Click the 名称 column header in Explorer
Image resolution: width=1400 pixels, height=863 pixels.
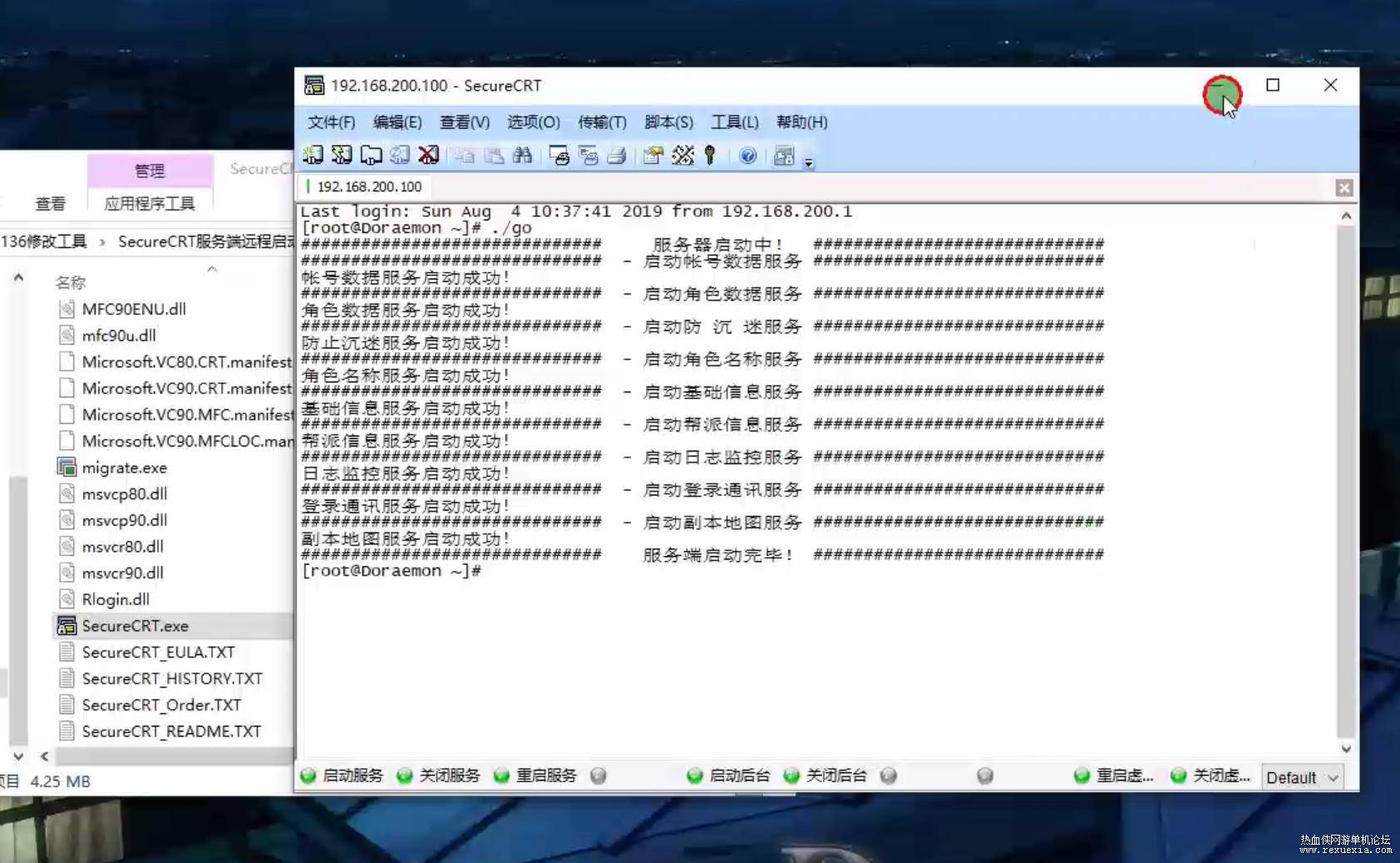(71, 283)
